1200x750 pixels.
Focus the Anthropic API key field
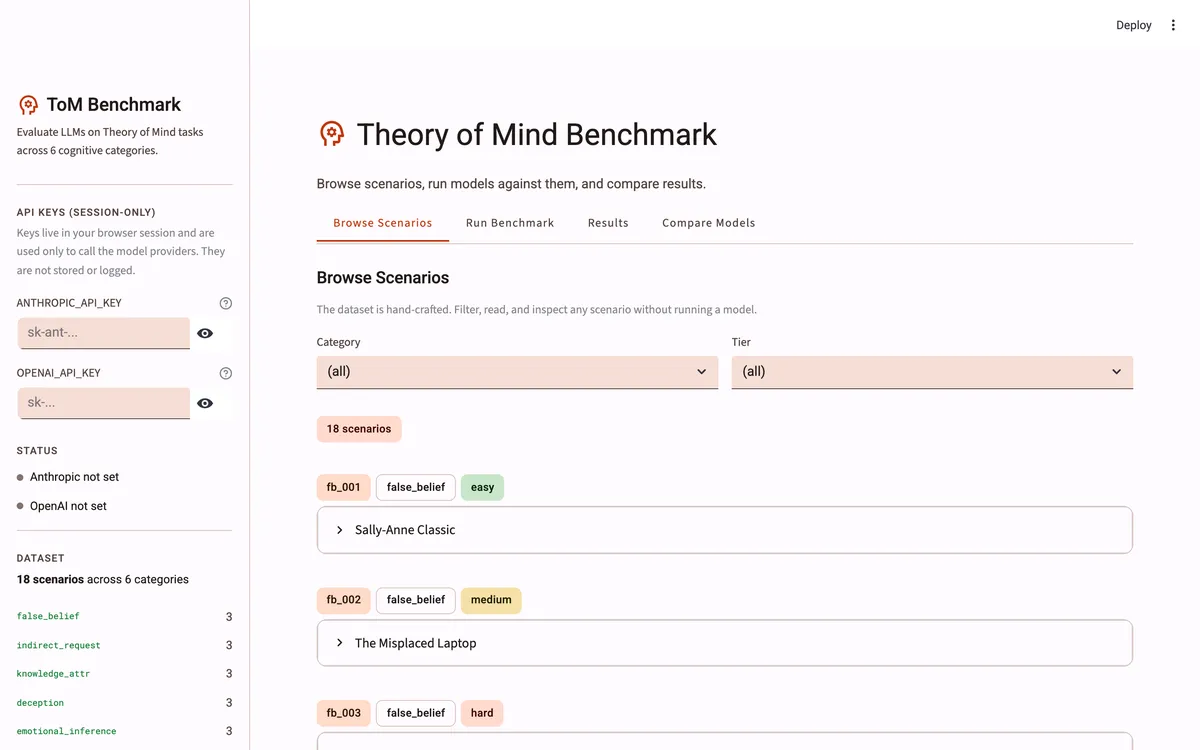[104, 333]
